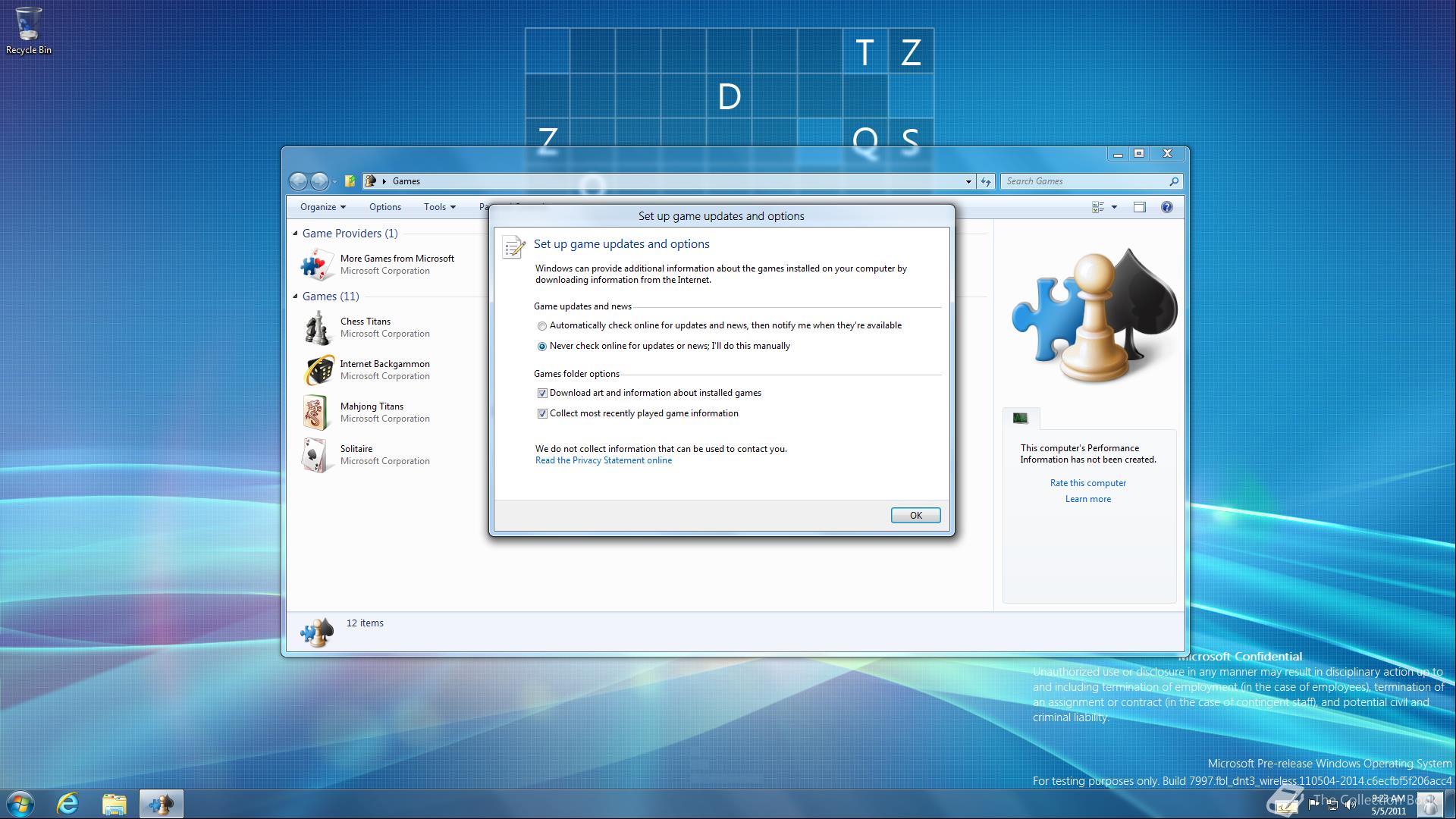Select the Solitaire game icon
1456x819 pixels.
coord(315,455)
